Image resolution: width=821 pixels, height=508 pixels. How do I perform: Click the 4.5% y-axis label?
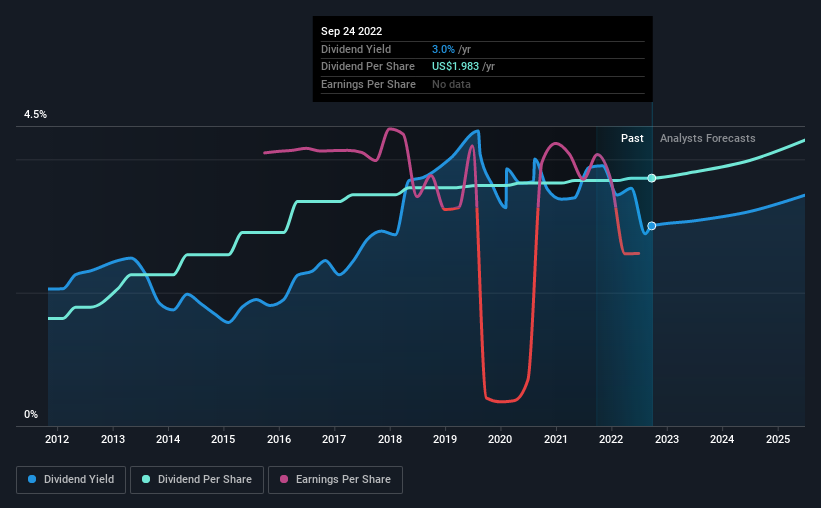coord(35,115)
